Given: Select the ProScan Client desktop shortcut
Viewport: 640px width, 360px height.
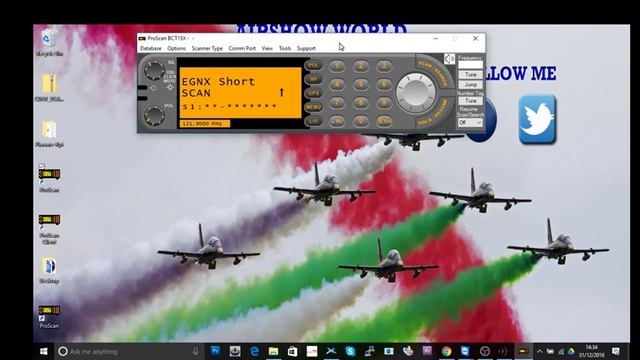Looking at the screenshot, I should (49, 229).
